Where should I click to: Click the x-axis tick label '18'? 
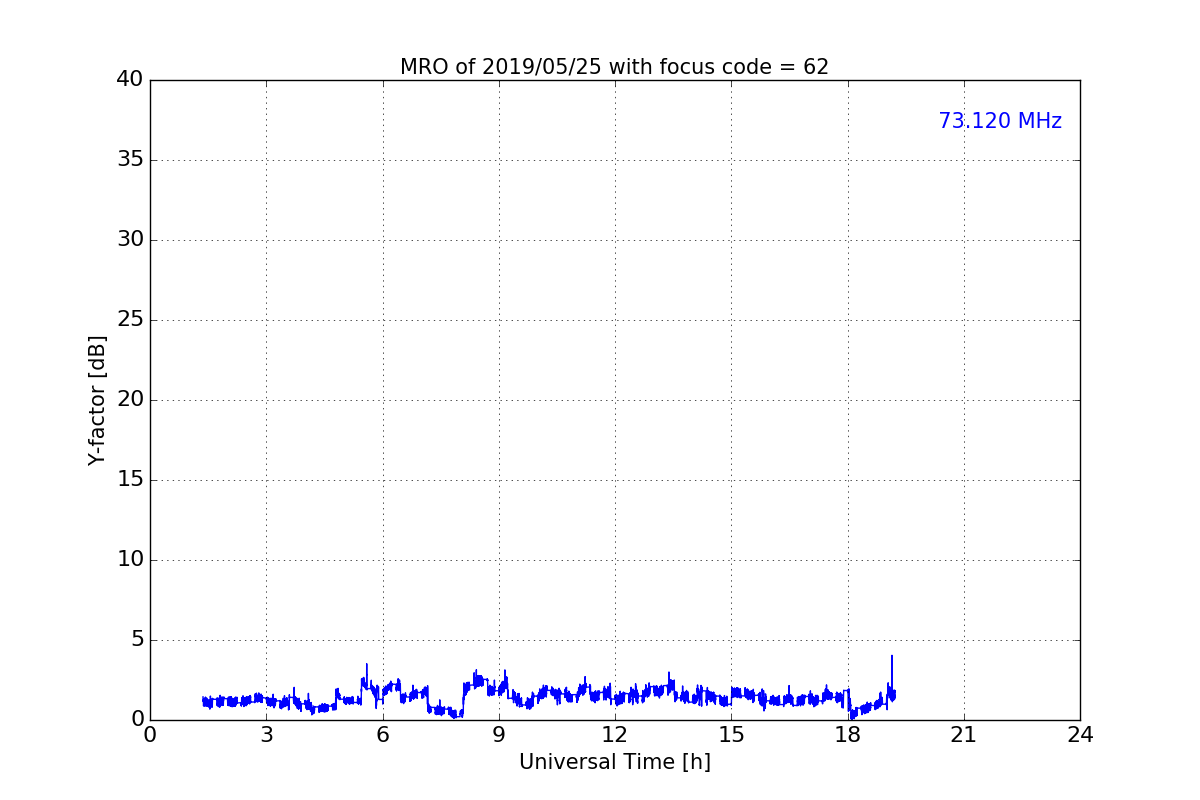(x=848, y=735)
